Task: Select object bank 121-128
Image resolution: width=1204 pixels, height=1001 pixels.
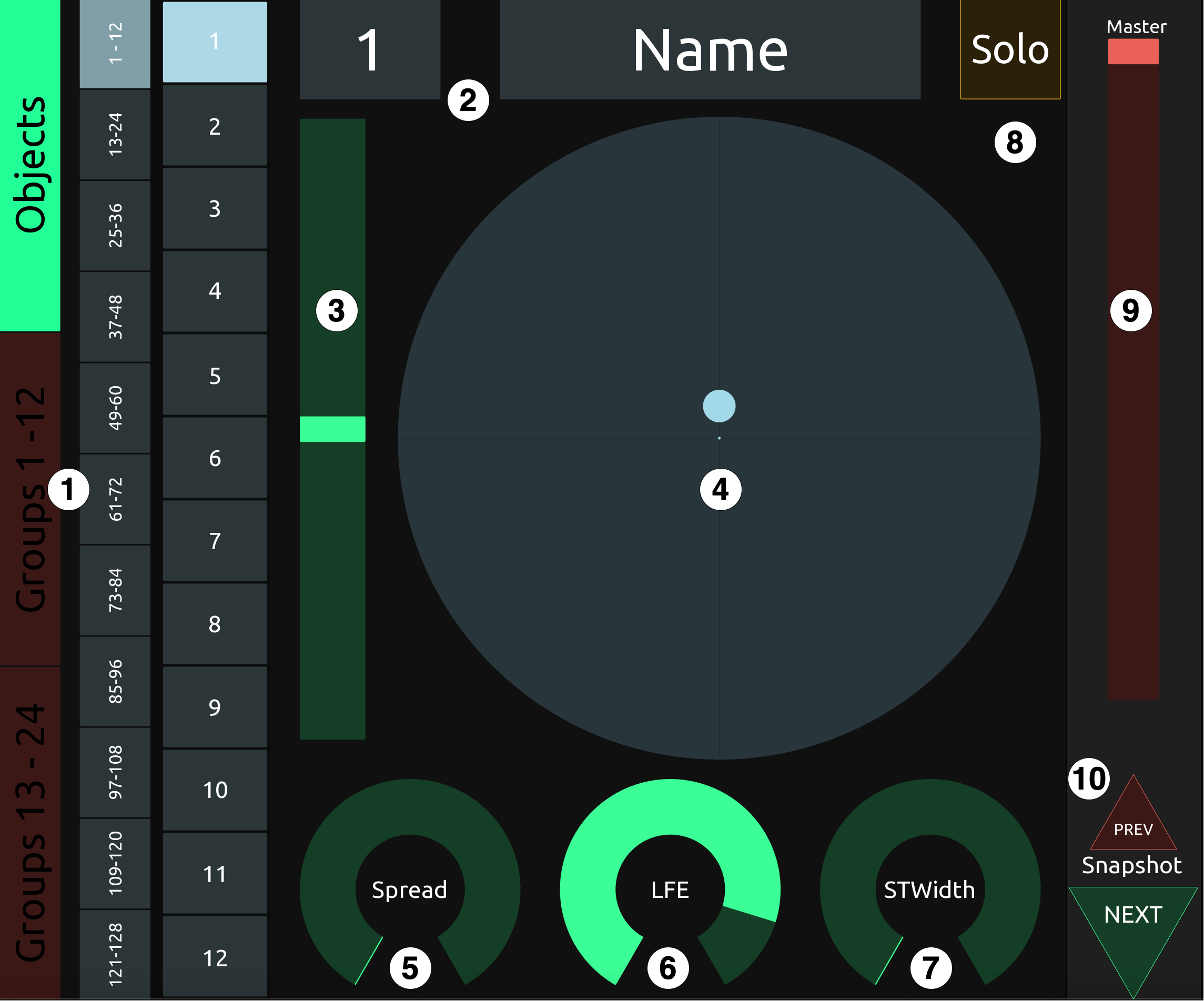Action: pos(115,954)
